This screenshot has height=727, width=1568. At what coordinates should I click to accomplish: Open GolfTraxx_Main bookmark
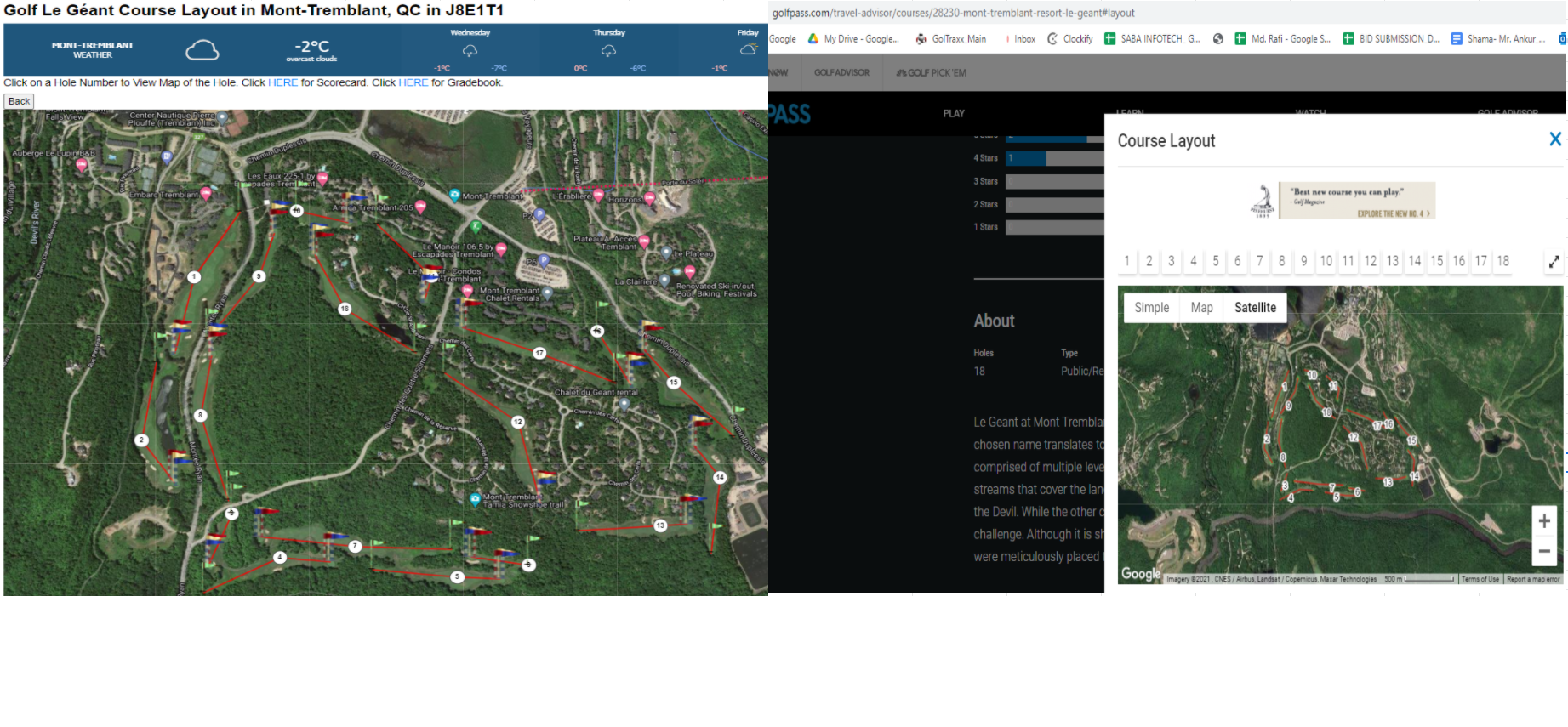(x=951, y=39)
